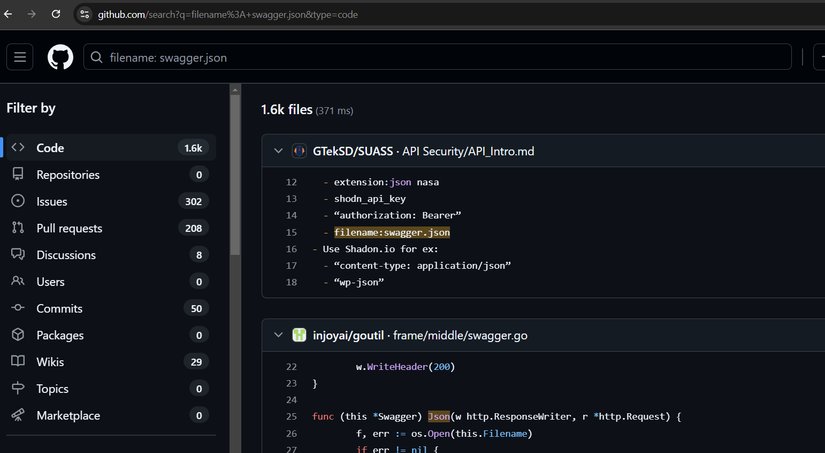Filter results by Commits
Image resolution: width=825 pixels, height=453 pixels.
109,309
